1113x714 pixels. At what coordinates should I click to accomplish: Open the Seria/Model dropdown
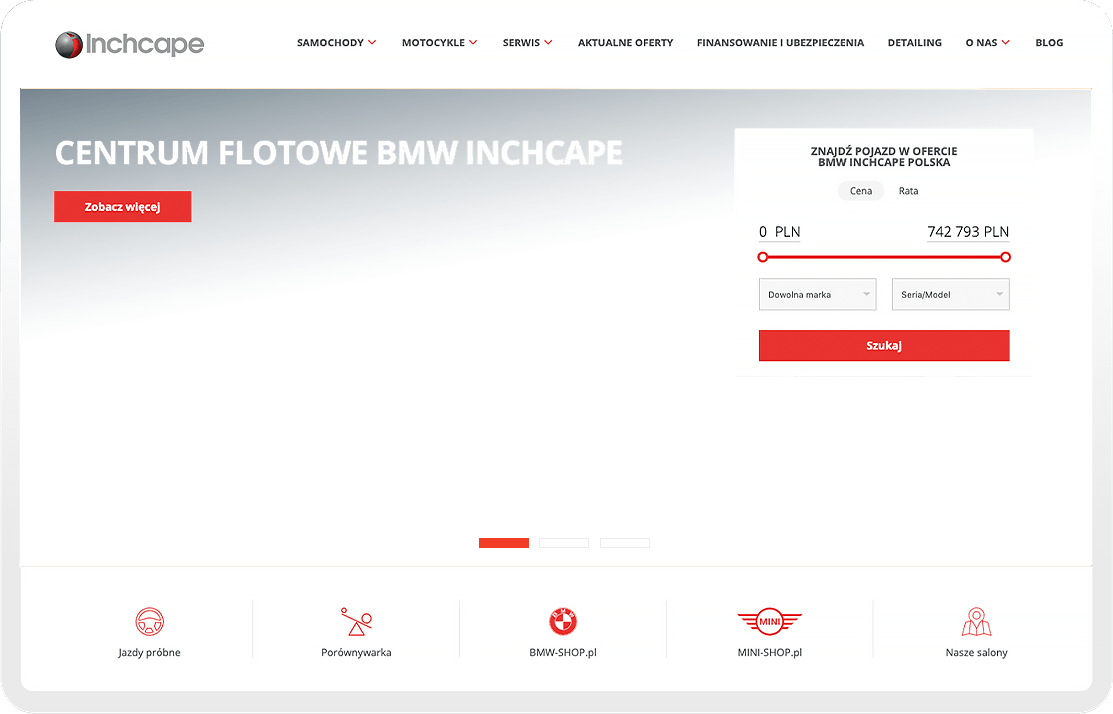click(x=950, y=295)
